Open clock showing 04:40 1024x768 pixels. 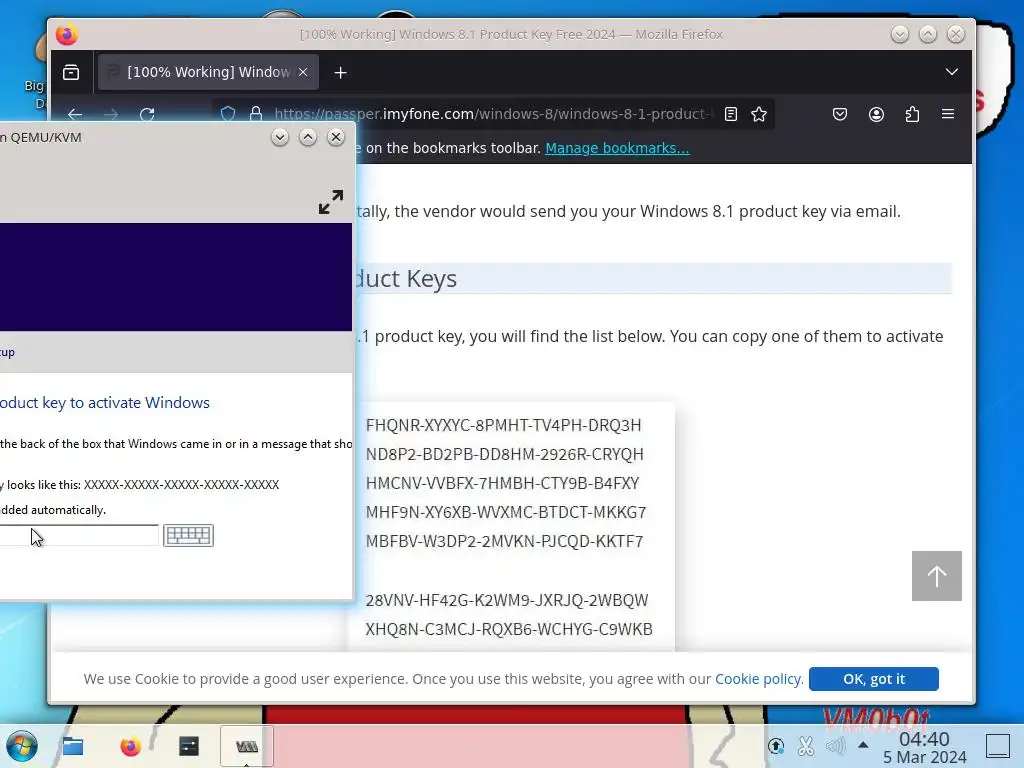click(x=924, y=748)
